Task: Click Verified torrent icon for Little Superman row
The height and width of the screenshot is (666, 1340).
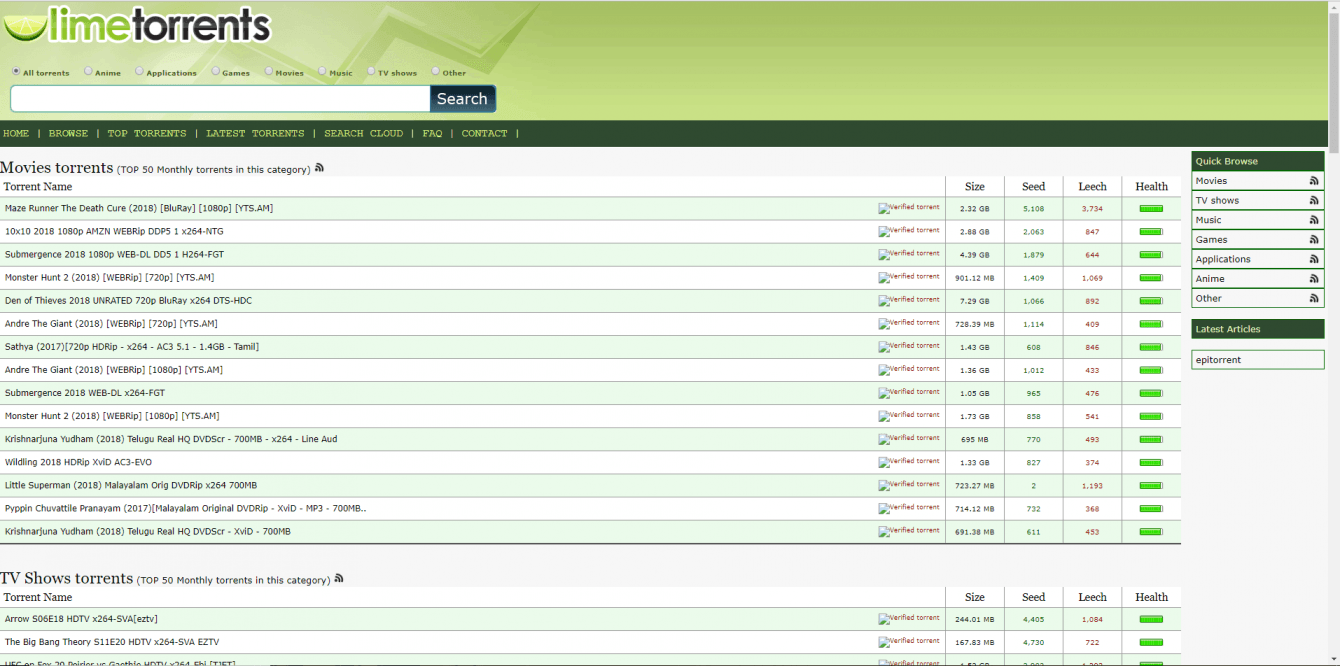Action: pos(909,485)
